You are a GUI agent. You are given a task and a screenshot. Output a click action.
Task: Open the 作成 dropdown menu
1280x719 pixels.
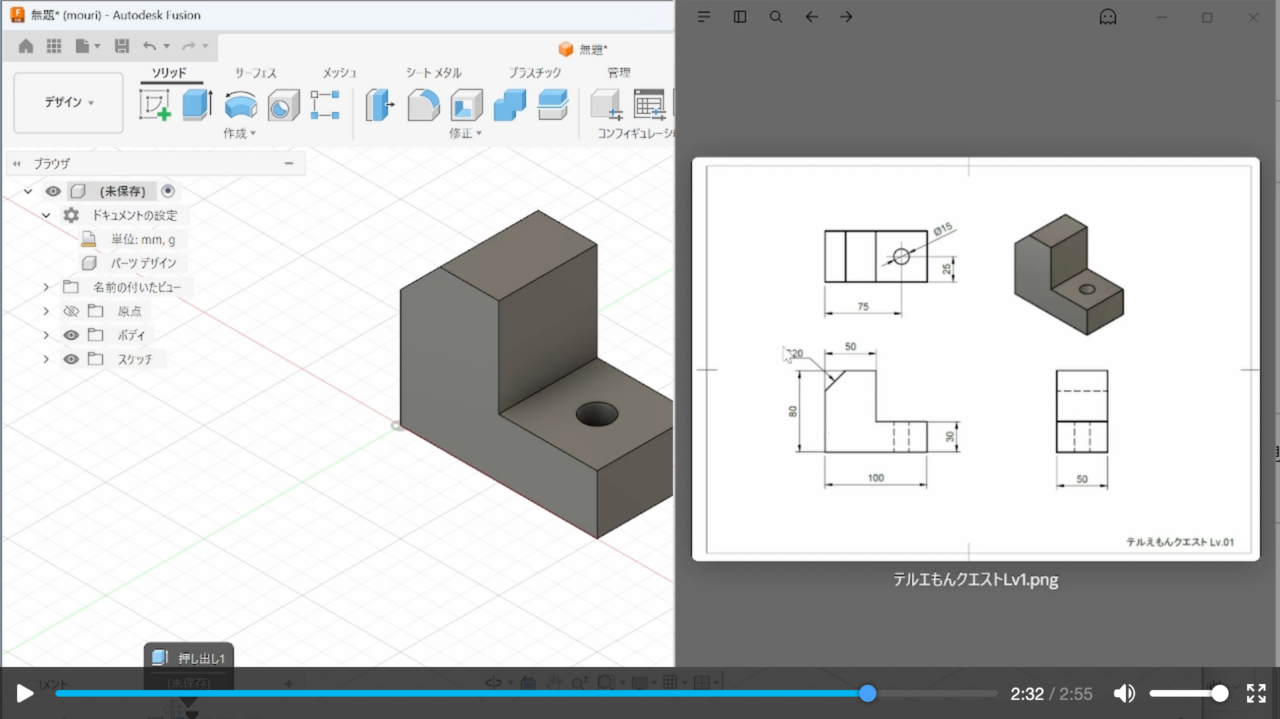point(239,133)
